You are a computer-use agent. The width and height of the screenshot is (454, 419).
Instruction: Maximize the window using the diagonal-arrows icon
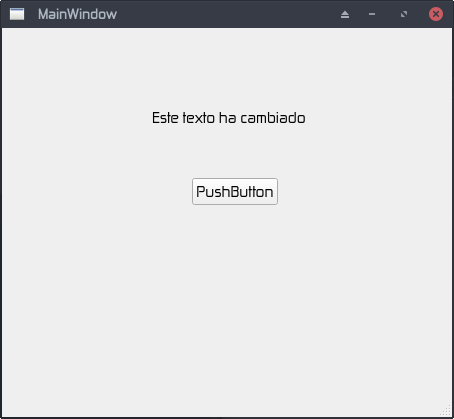(404, 14)
